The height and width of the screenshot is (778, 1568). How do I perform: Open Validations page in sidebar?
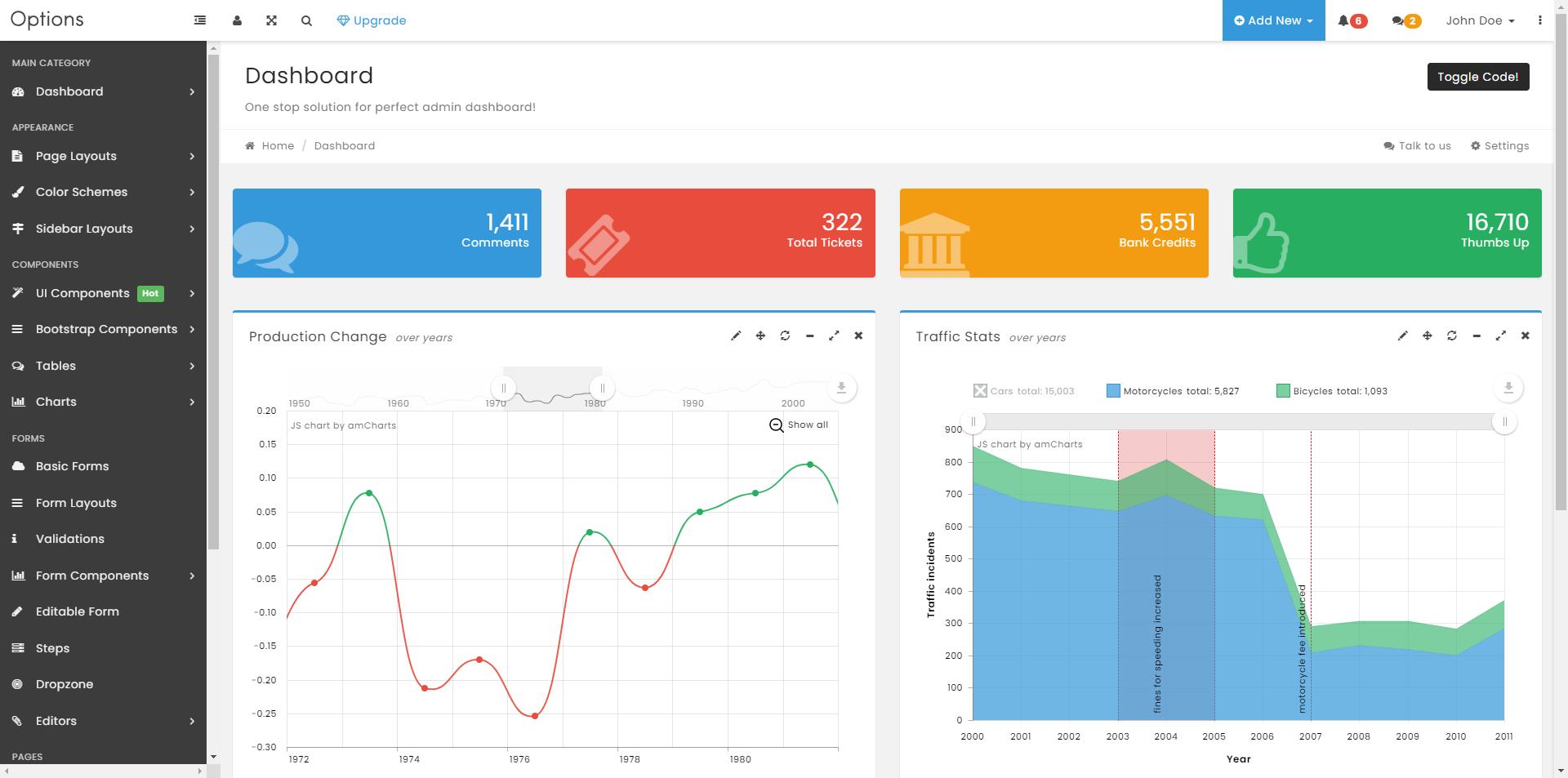pyautogui.click(x=103, y=539)
